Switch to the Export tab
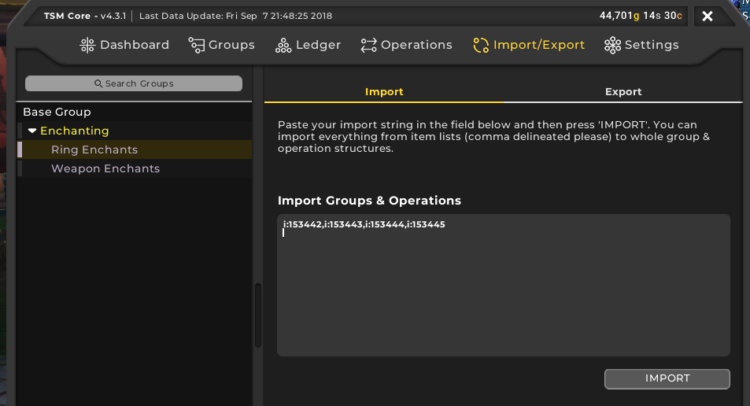This screenshot has width=750, height=406. tap(623, 91)
